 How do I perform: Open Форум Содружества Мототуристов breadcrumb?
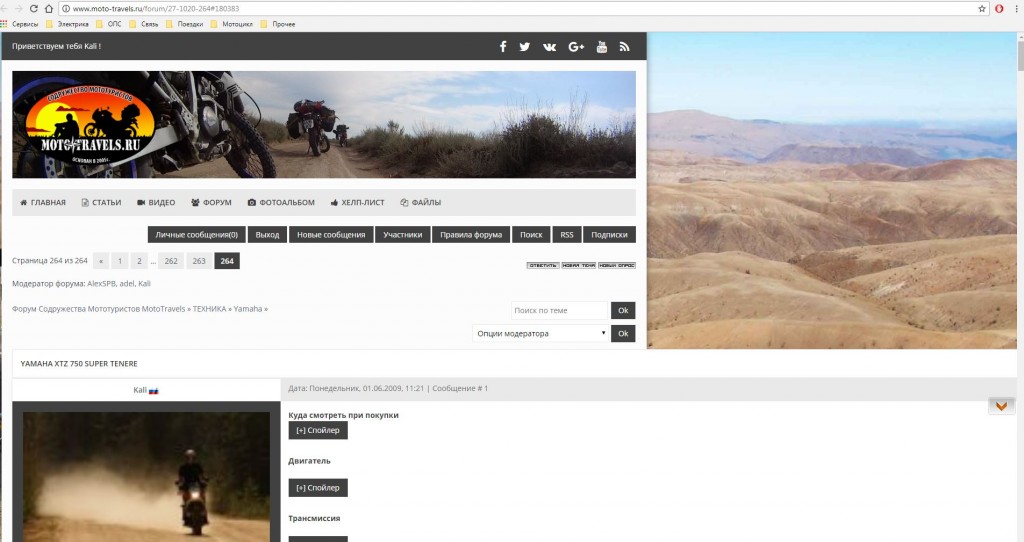[99, 309]
